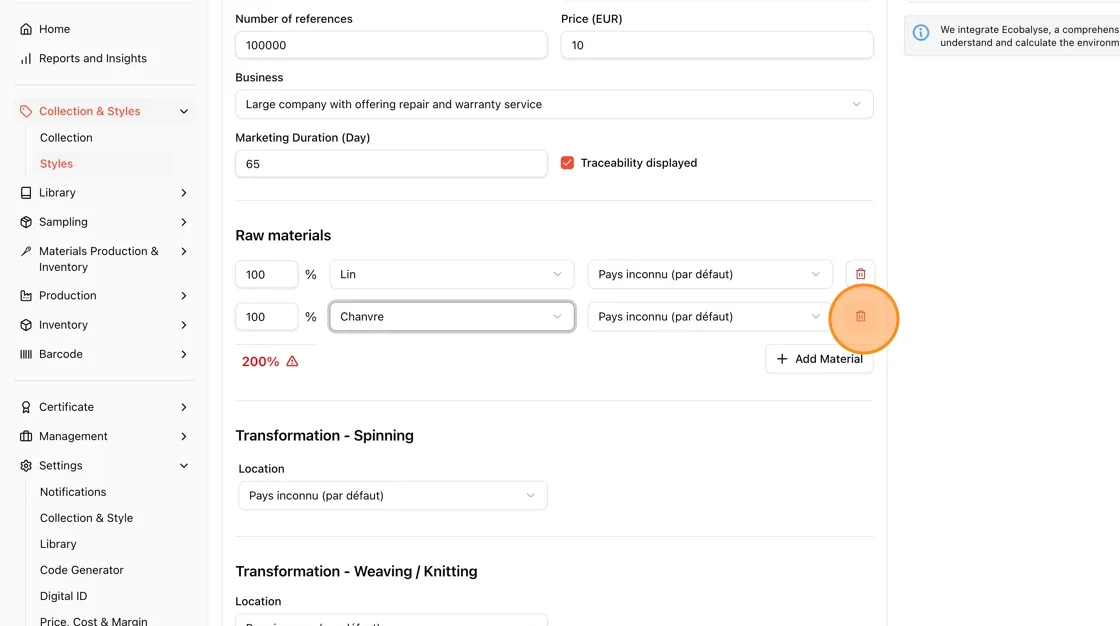This screenshot has height=626, width=1120.
Task: Click the Settings gear icon
Action: coord(26,466)
